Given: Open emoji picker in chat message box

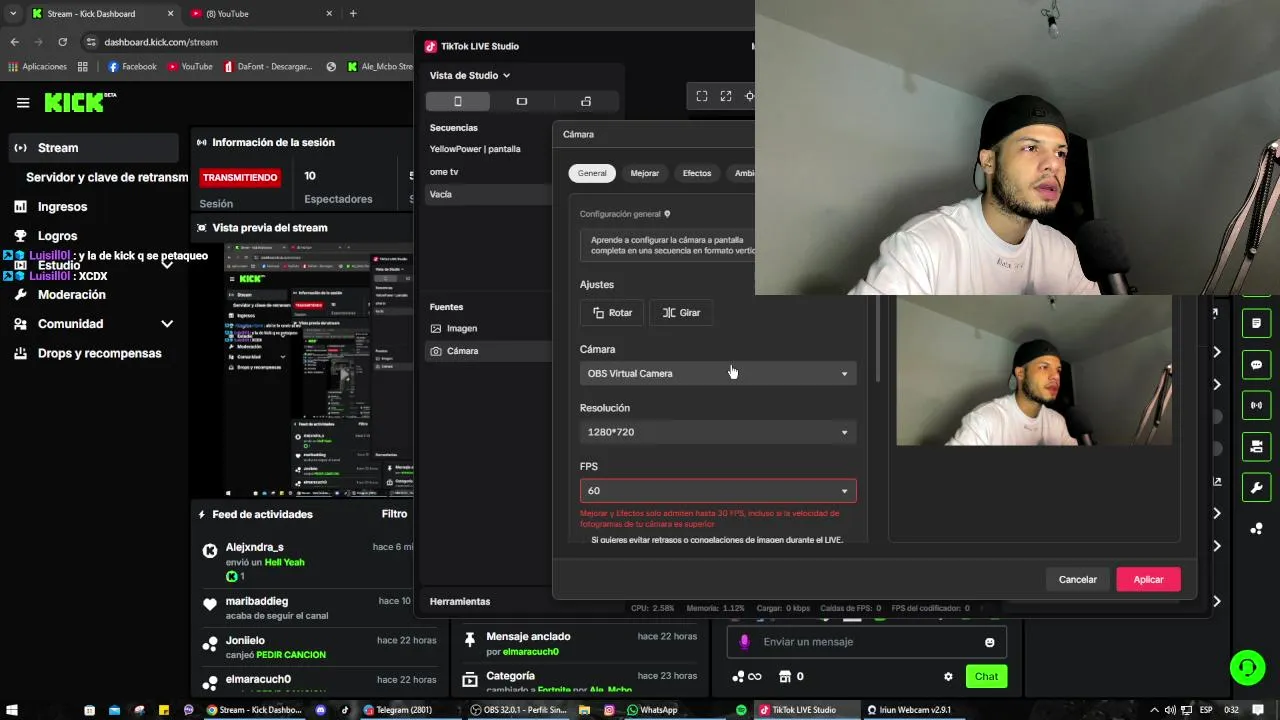Looking at the screenshot, I should tap(990, 642).
